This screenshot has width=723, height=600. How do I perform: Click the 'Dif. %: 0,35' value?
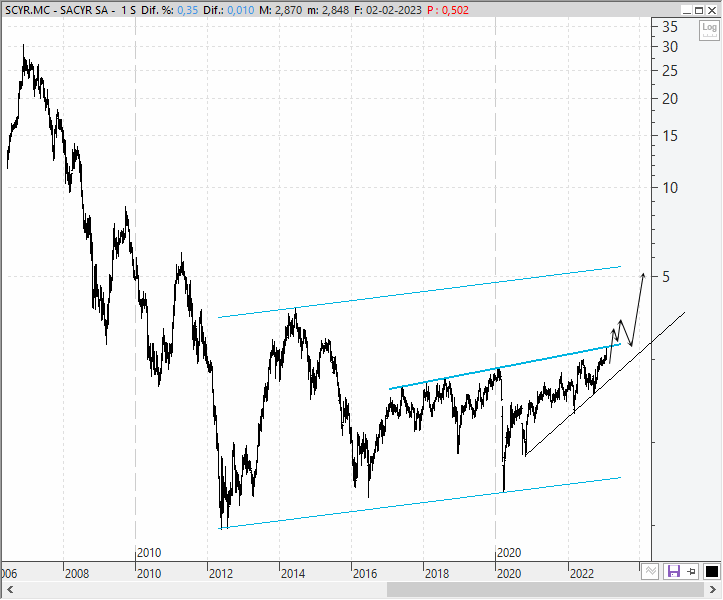coord(169,10)
